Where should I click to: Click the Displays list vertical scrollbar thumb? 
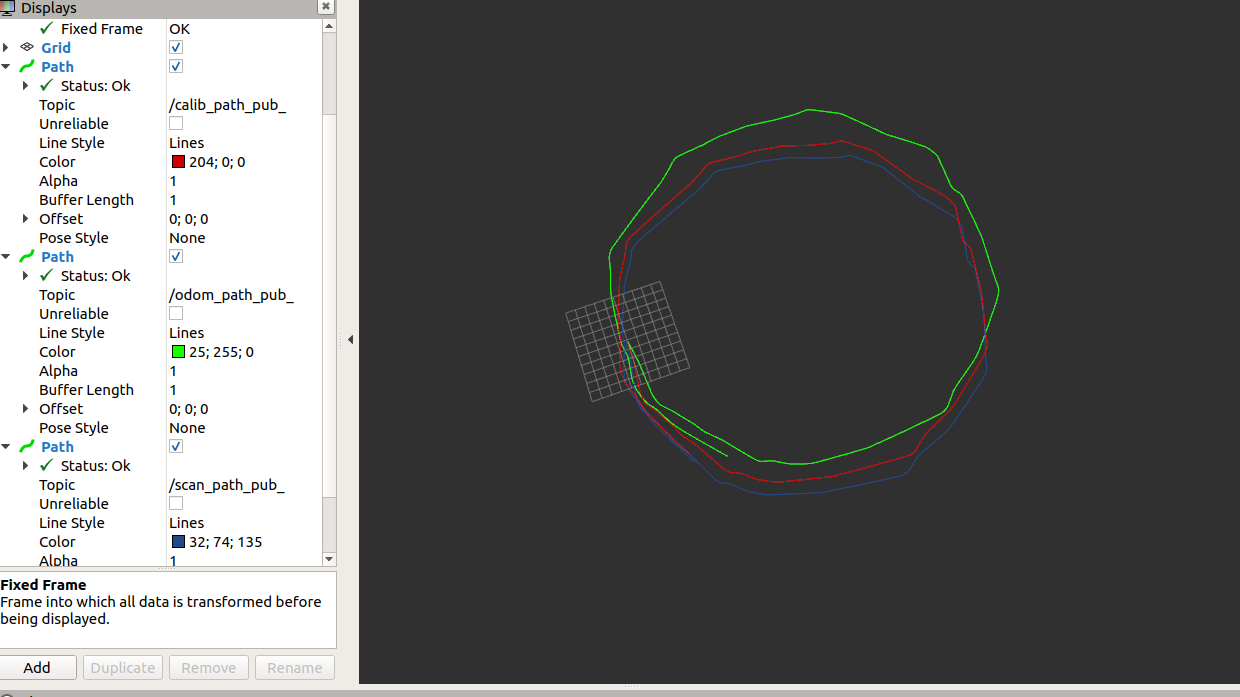point(329,305)
